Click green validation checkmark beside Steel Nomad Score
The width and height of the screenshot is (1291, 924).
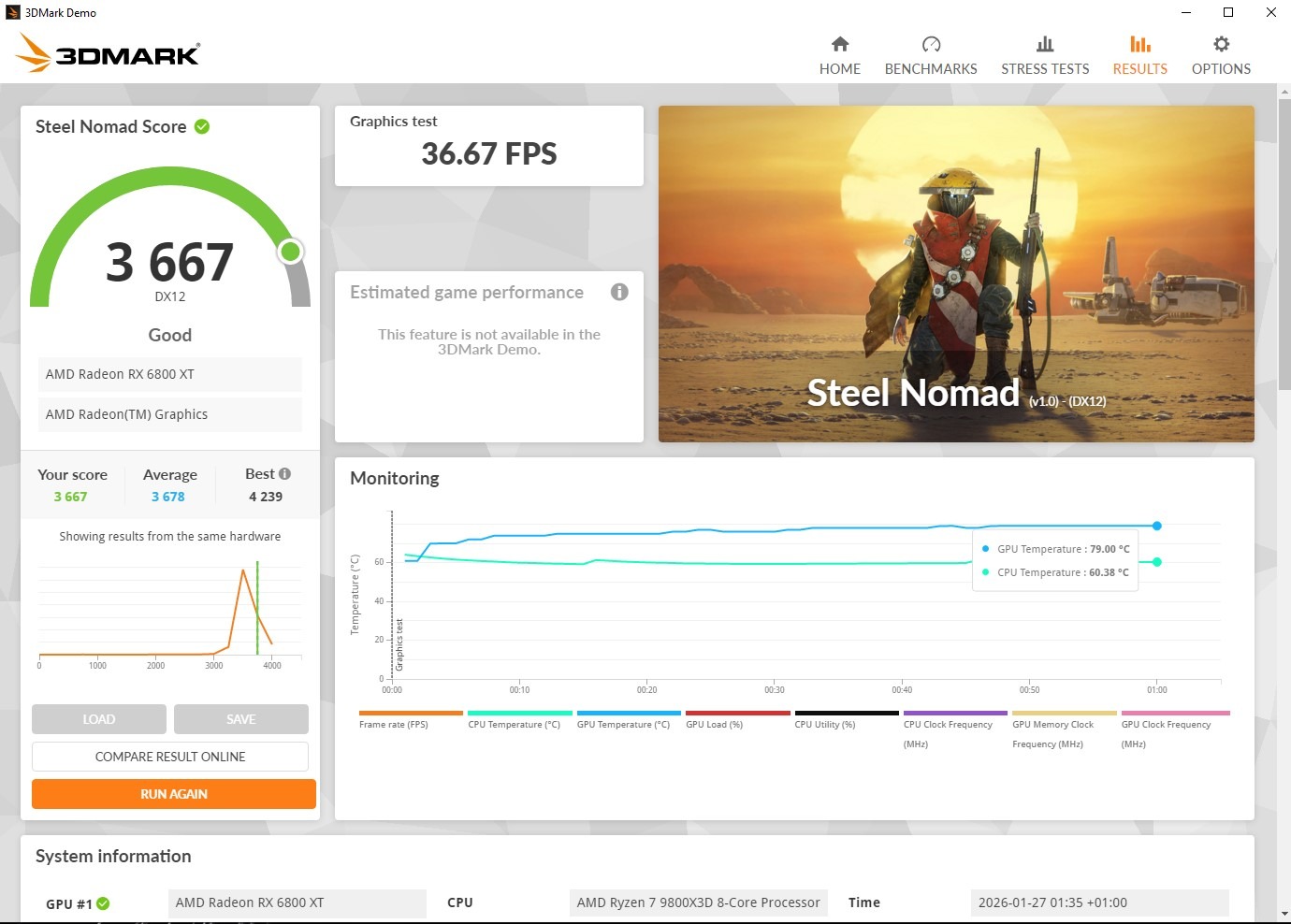202,126
